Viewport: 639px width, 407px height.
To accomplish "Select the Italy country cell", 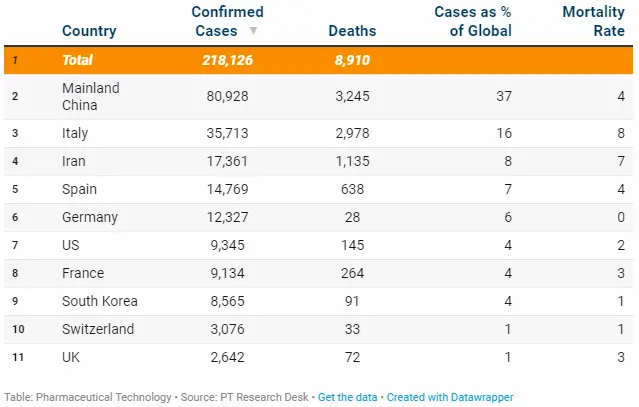I will pos(77,133).
